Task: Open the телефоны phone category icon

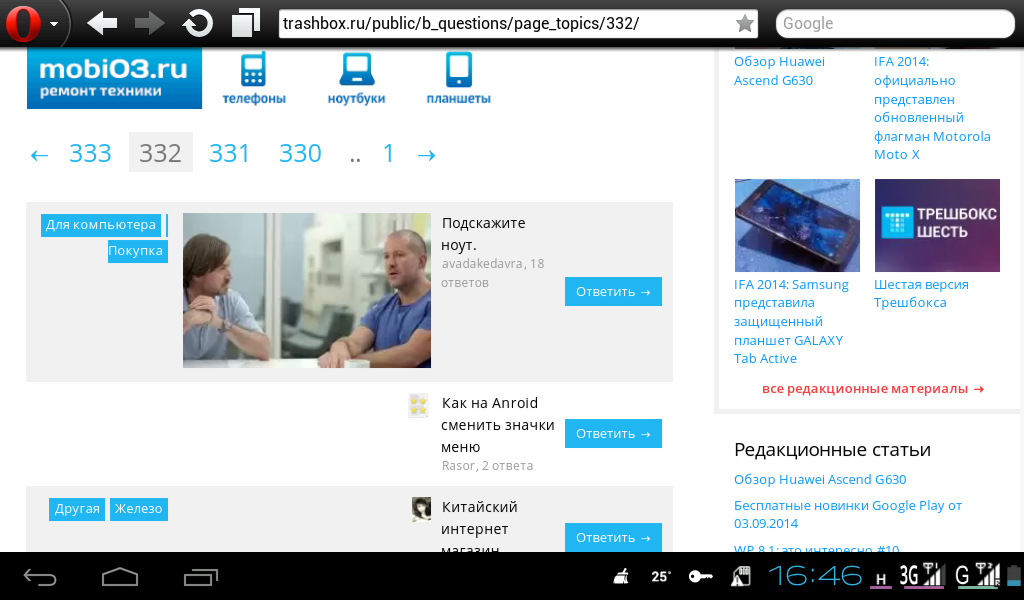Action: point(253,79)
